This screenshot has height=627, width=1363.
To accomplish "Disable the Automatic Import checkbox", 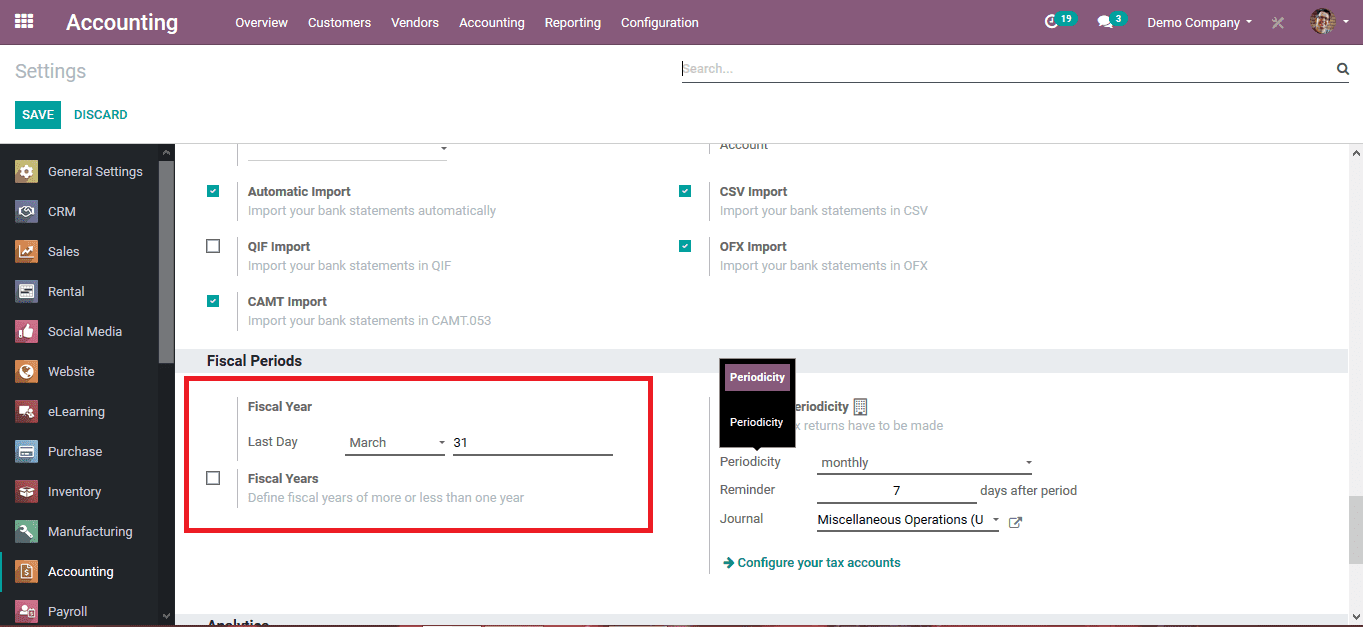I will coord(213,191).
